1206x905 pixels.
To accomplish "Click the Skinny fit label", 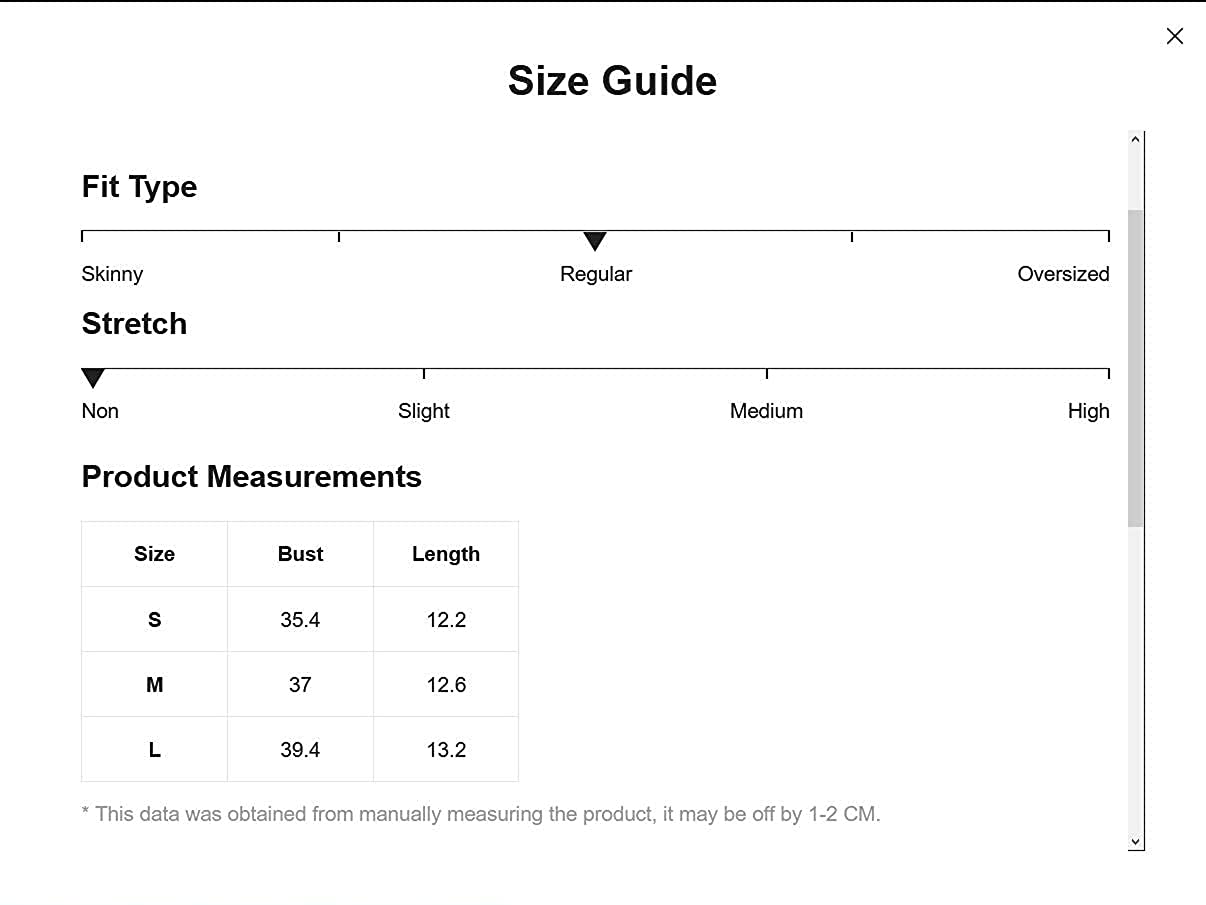I will 112,274.
